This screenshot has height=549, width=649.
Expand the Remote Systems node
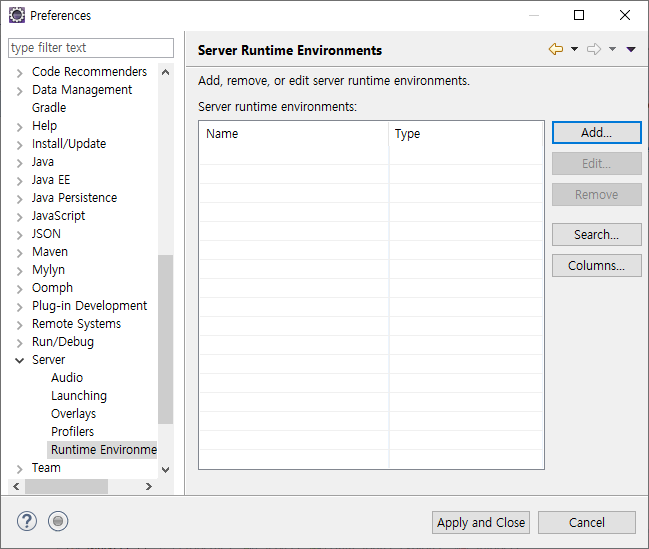pyautogui.click(x=19, y=325)
